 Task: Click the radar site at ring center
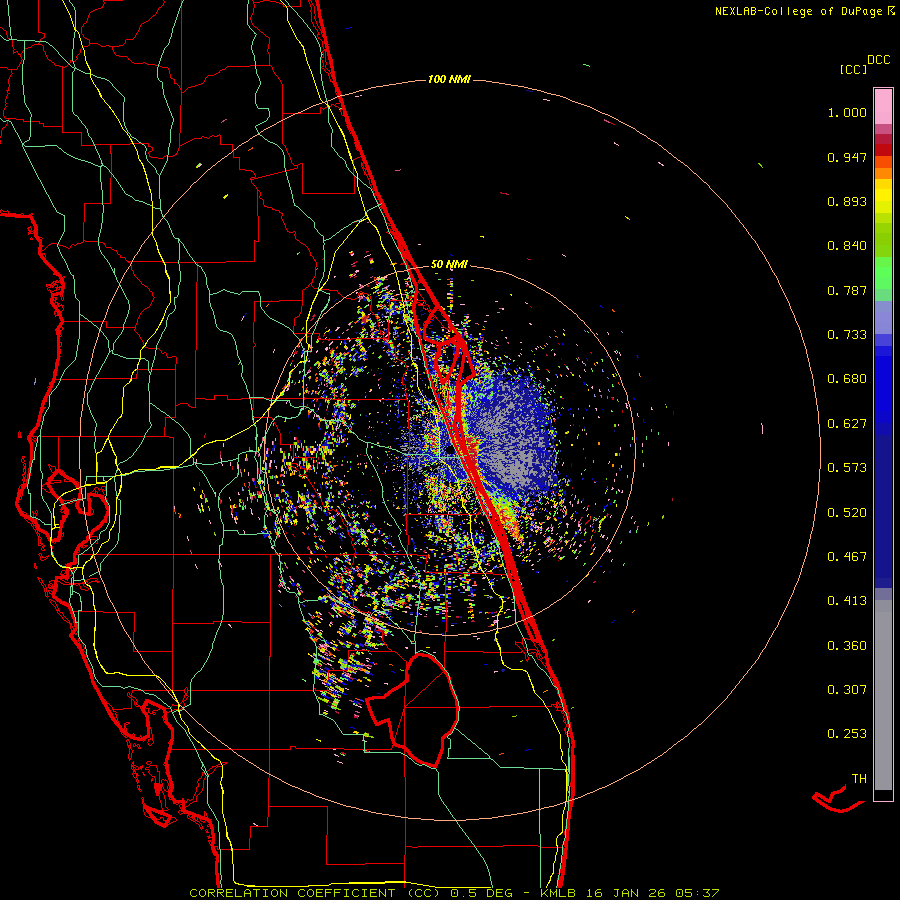(x=449, y=449)
